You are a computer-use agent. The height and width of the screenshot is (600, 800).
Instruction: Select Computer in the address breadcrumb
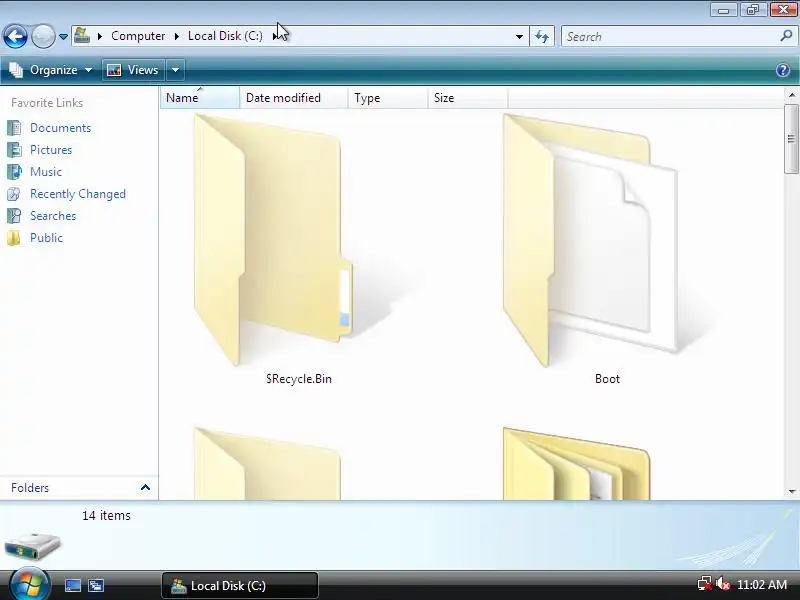click(x=138, y=36)
